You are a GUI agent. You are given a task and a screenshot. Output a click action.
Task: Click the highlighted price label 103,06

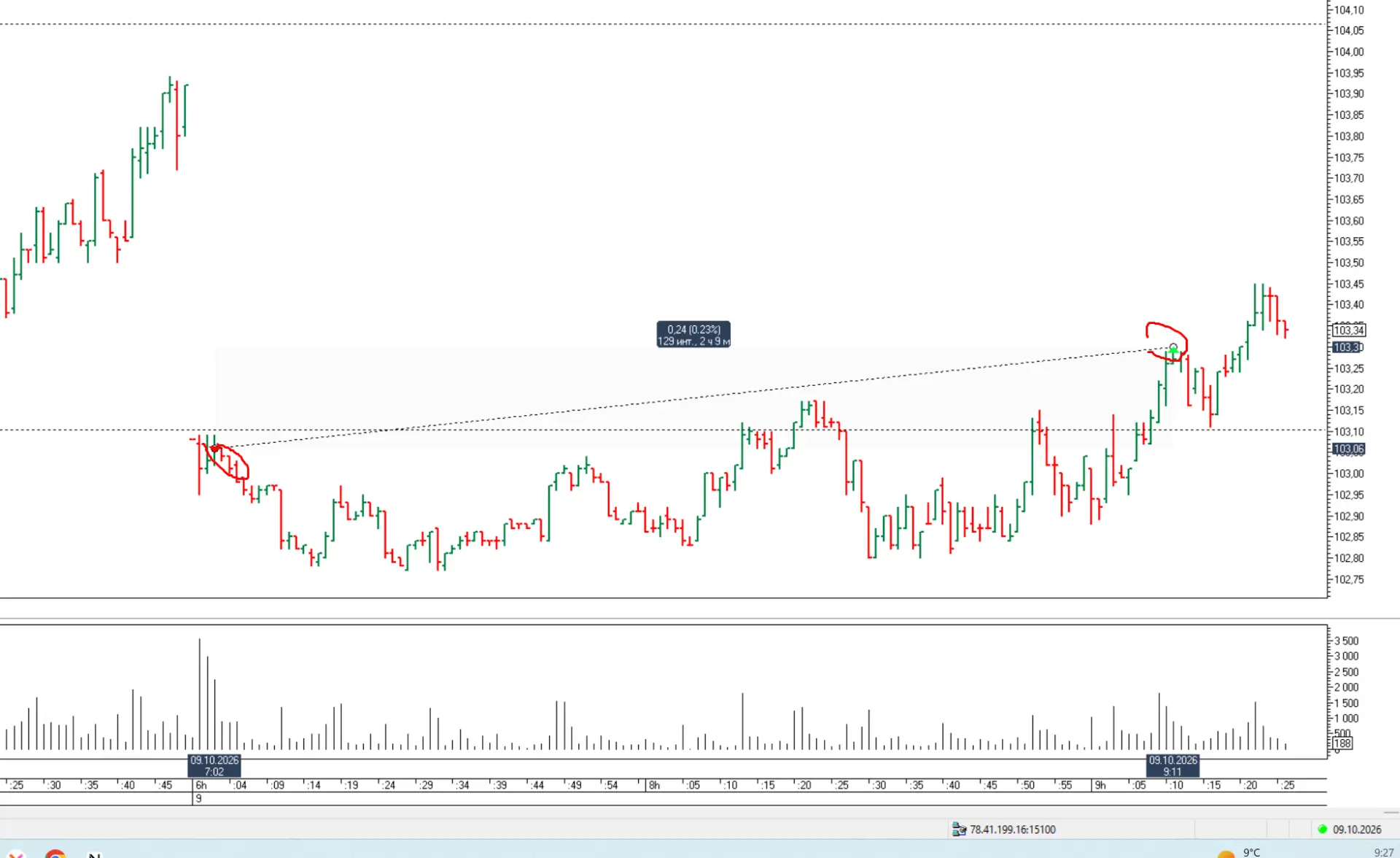tap(1349, 449)
